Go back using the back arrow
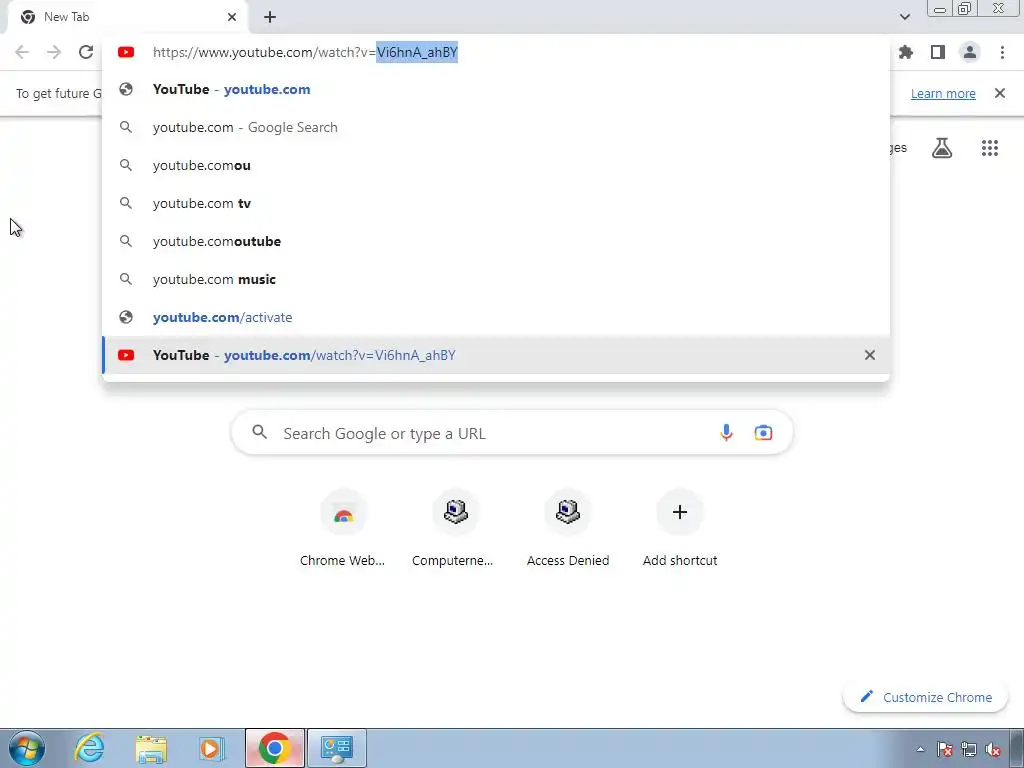 pyautogui.click(x=22, y=52)
